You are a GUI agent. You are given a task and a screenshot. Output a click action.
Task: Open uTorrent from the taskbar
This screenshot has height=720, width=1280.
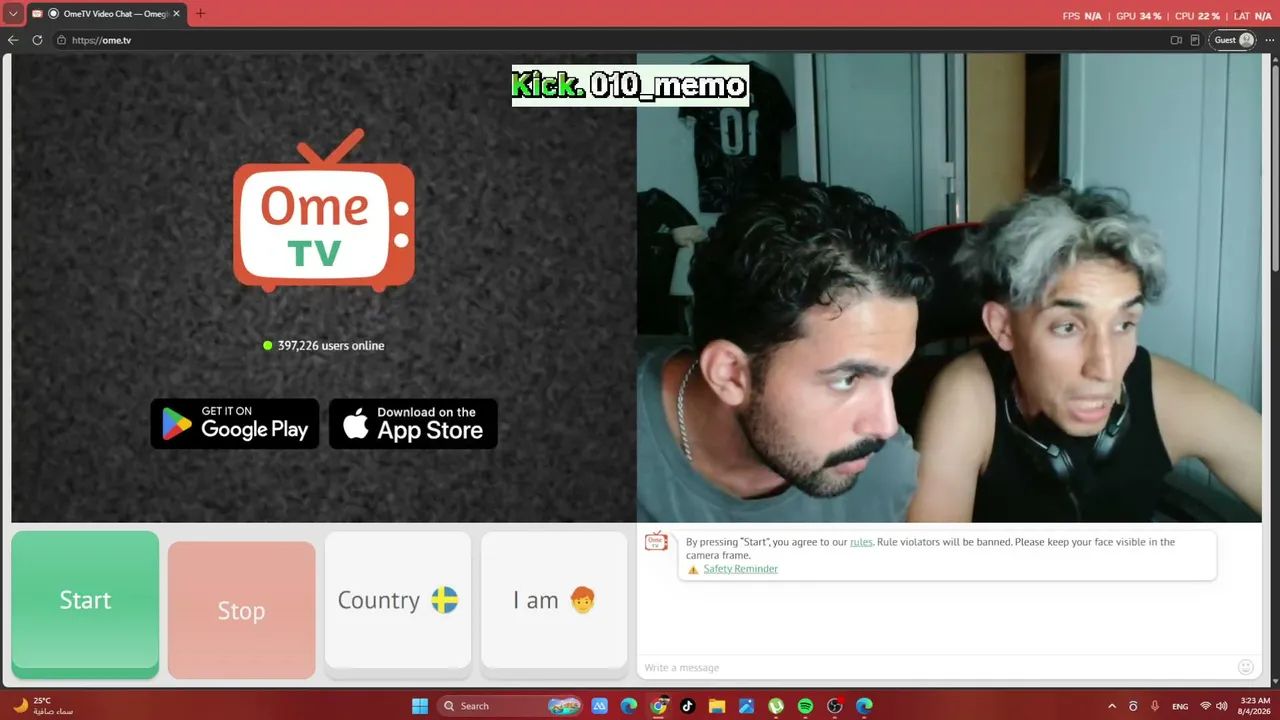pos(776,706)
